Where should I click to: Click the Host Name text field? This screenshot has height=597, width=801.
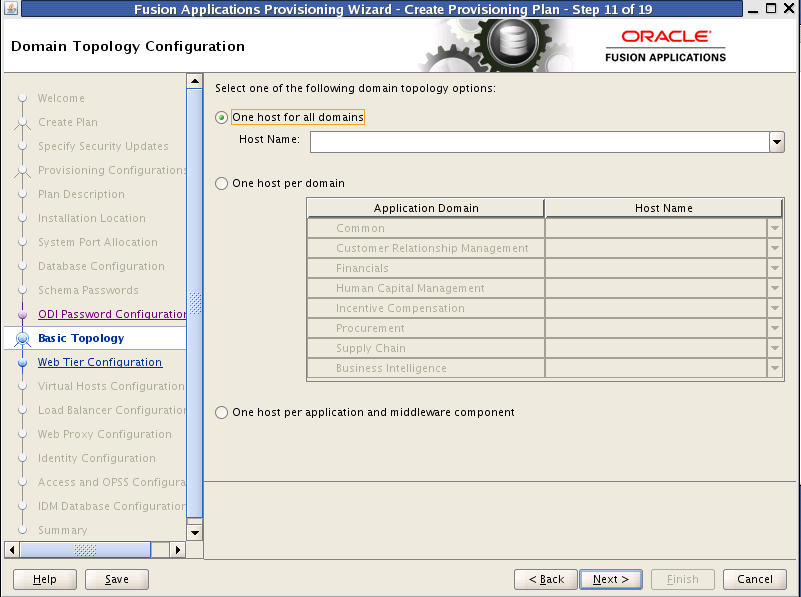pos(539,142)
